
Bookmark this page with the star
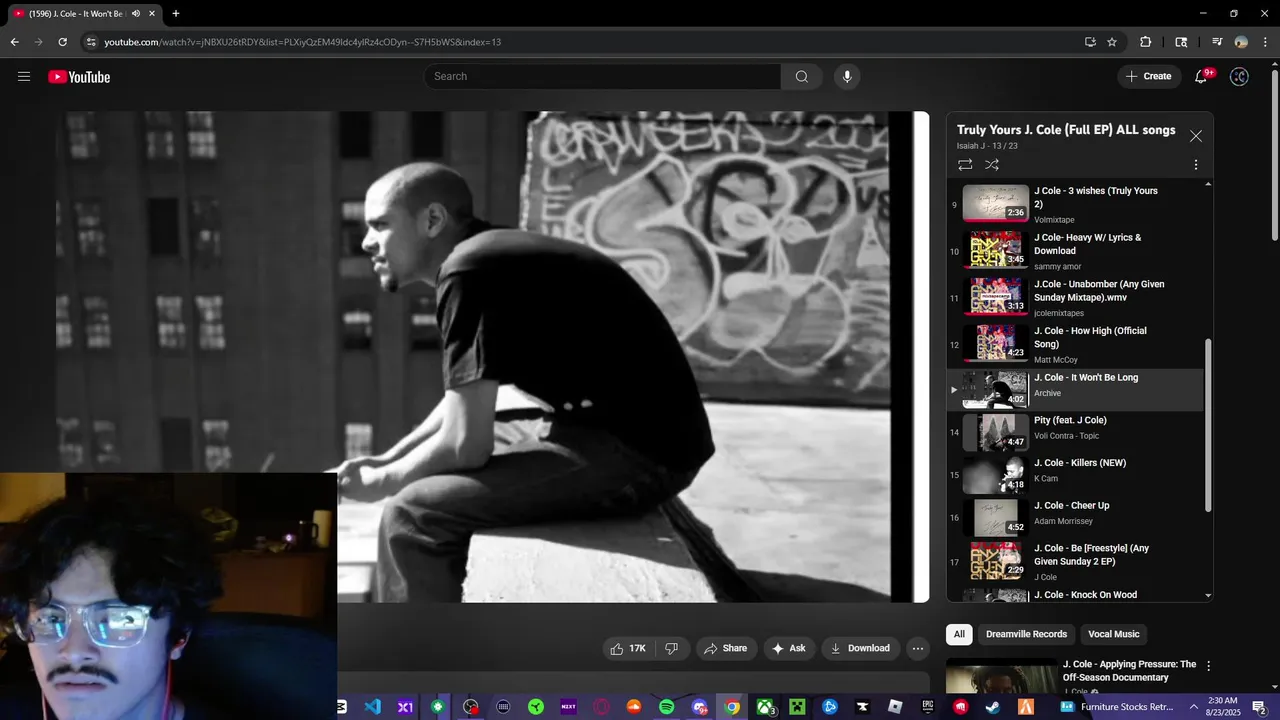[x=1112, y=42]
